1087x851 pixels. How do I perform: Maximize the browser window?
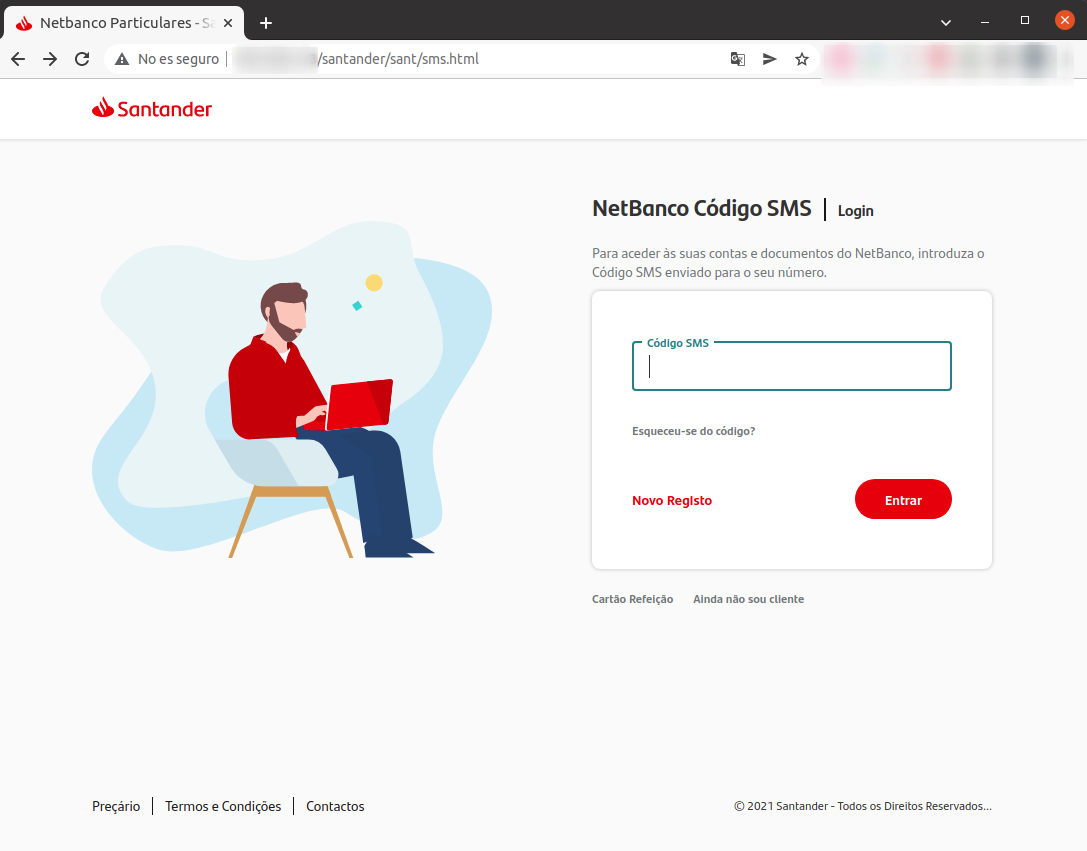1025,21
